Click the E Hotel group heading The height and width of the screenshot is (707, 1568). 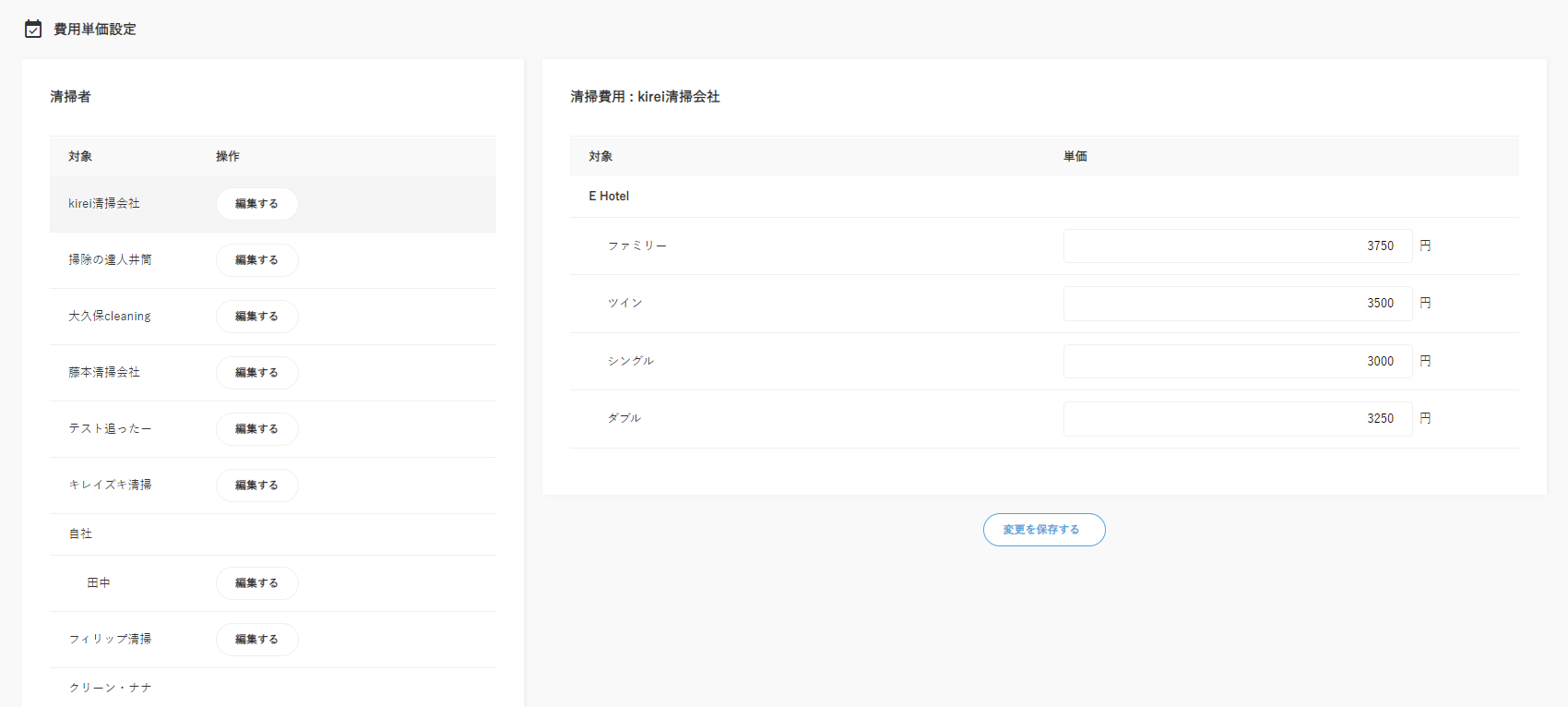coord(609,197)
